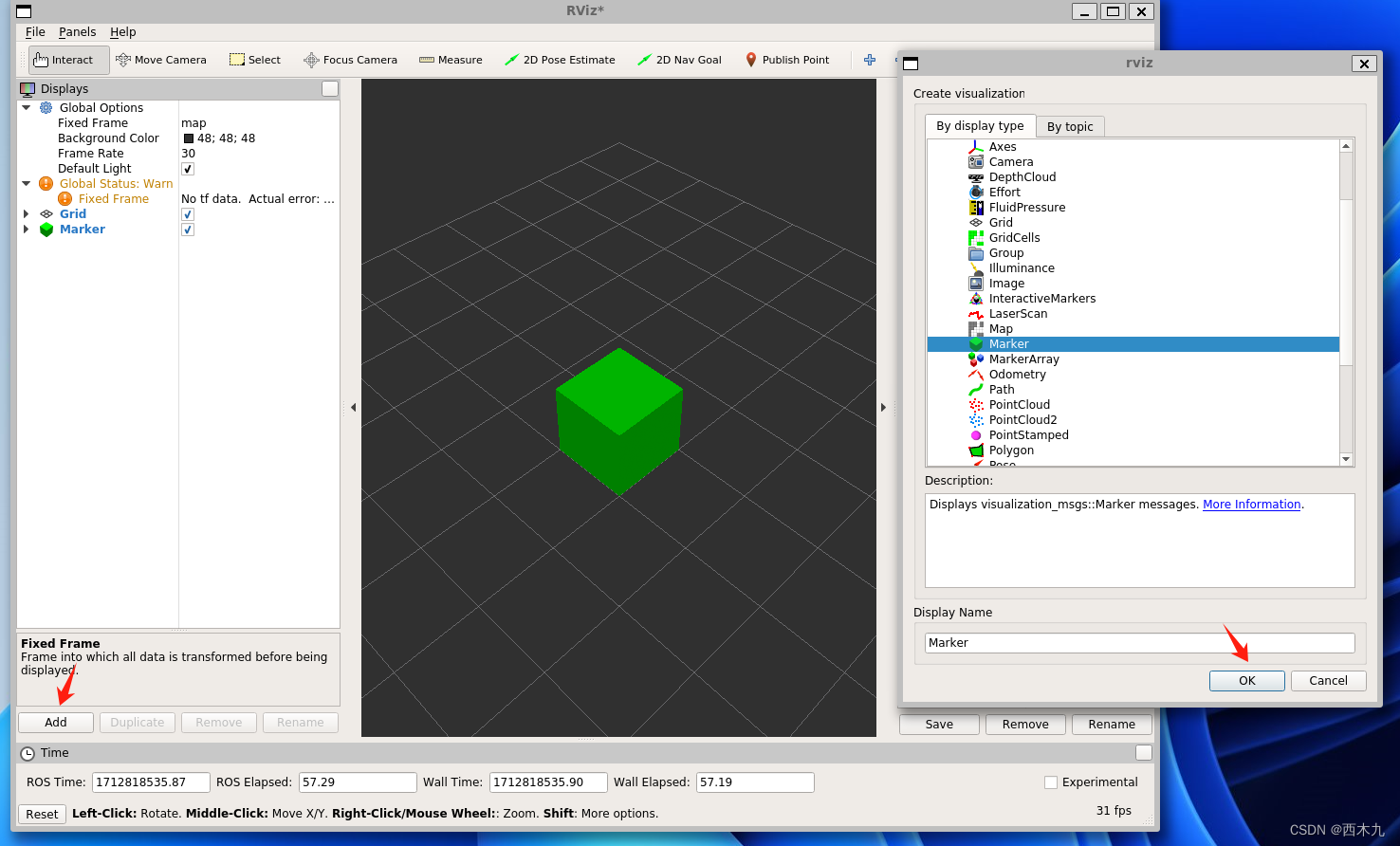Choose GridCells display type
Image resolution: width=1400 pixels, height=846 pixels.
tap(1015, 238)
